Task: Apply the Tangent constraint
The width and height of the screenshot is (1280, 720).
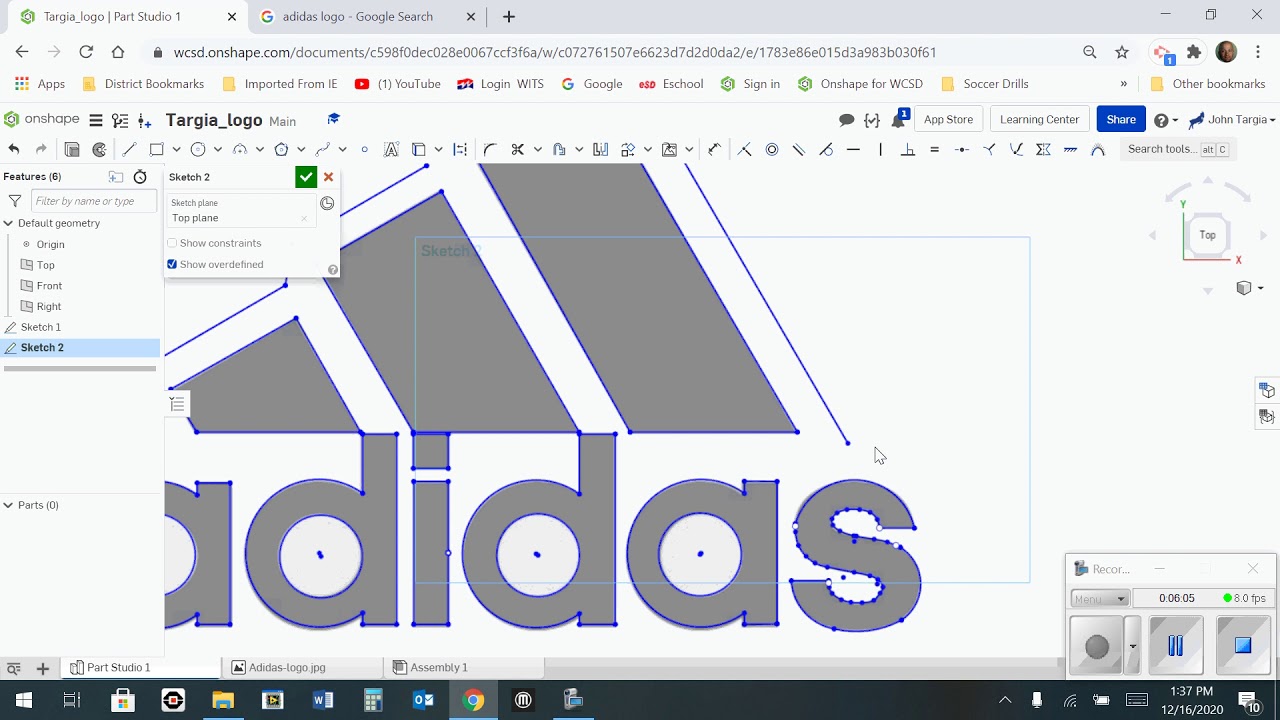Action: tap(826, 149)
